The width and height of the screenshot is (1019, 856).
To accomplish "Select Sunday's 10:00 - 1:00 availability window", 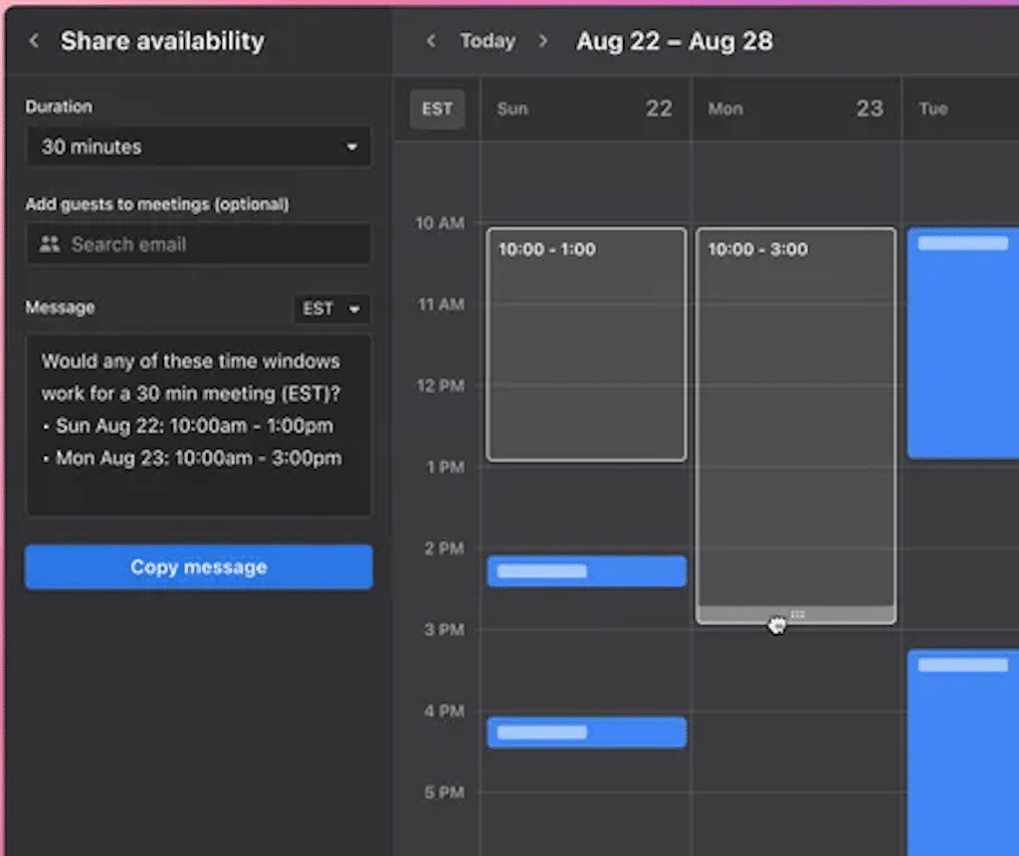I will tap(586, 345).
